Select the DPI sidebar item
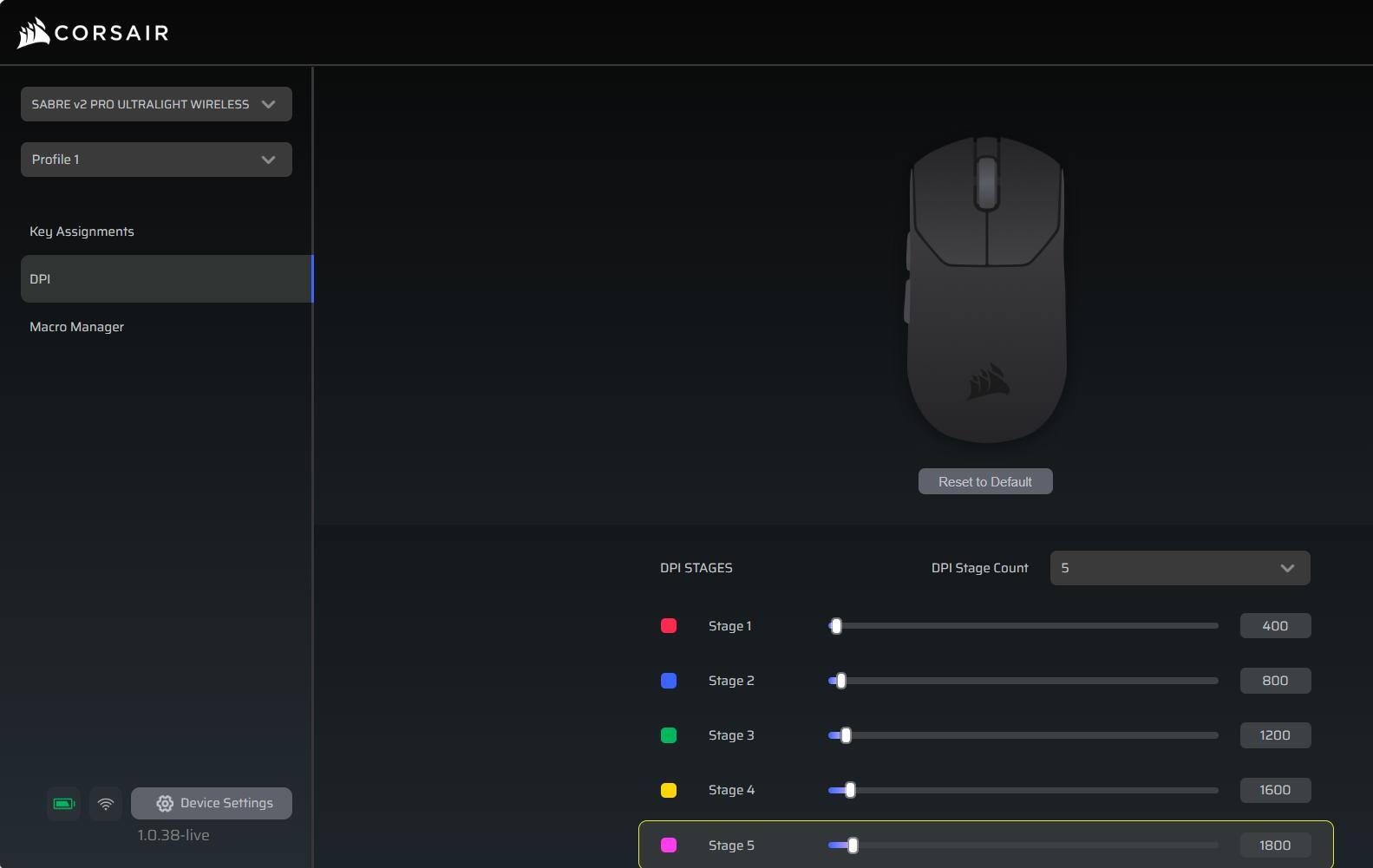The height and width of the screenshot is (868, 1373). point(165,279)
